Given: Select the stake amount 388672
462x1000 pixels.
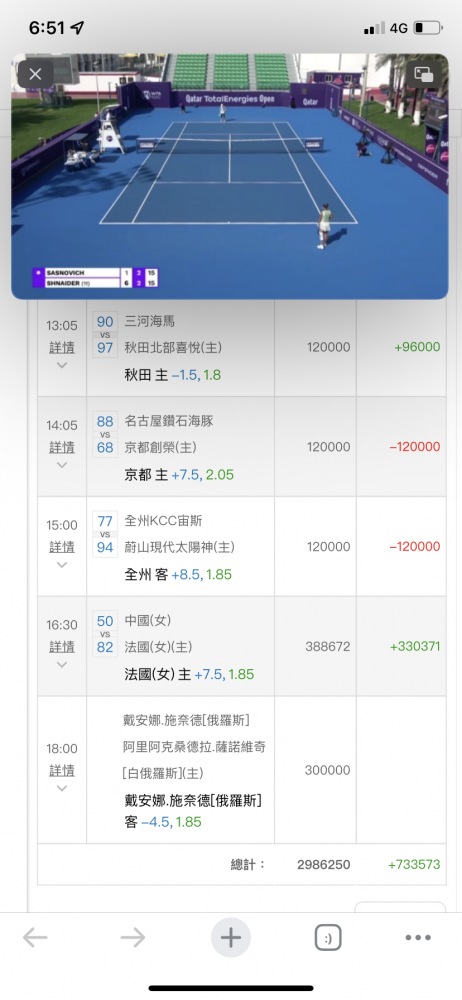Looking at the screenshot, I should point(329,646).
